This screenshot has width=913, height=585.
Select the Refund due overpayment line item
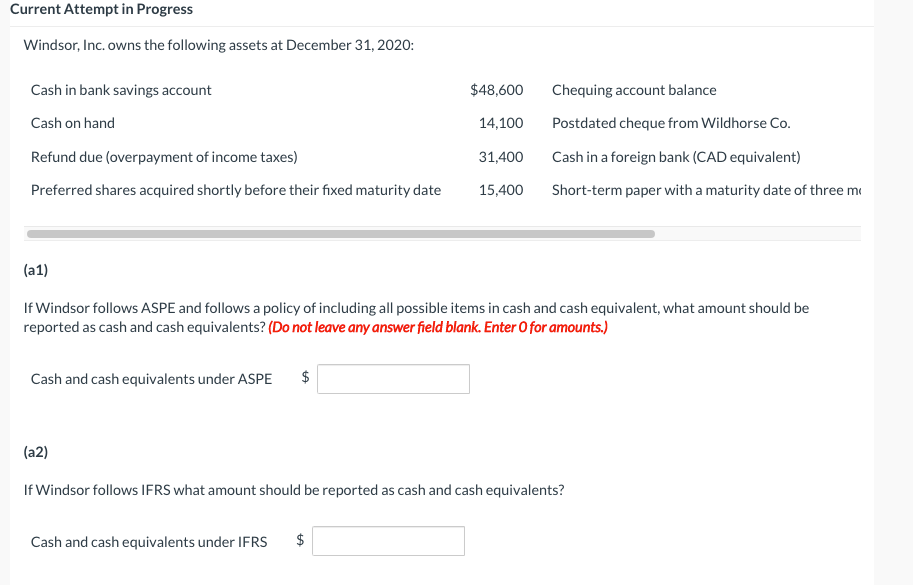[x=162, y=156]
